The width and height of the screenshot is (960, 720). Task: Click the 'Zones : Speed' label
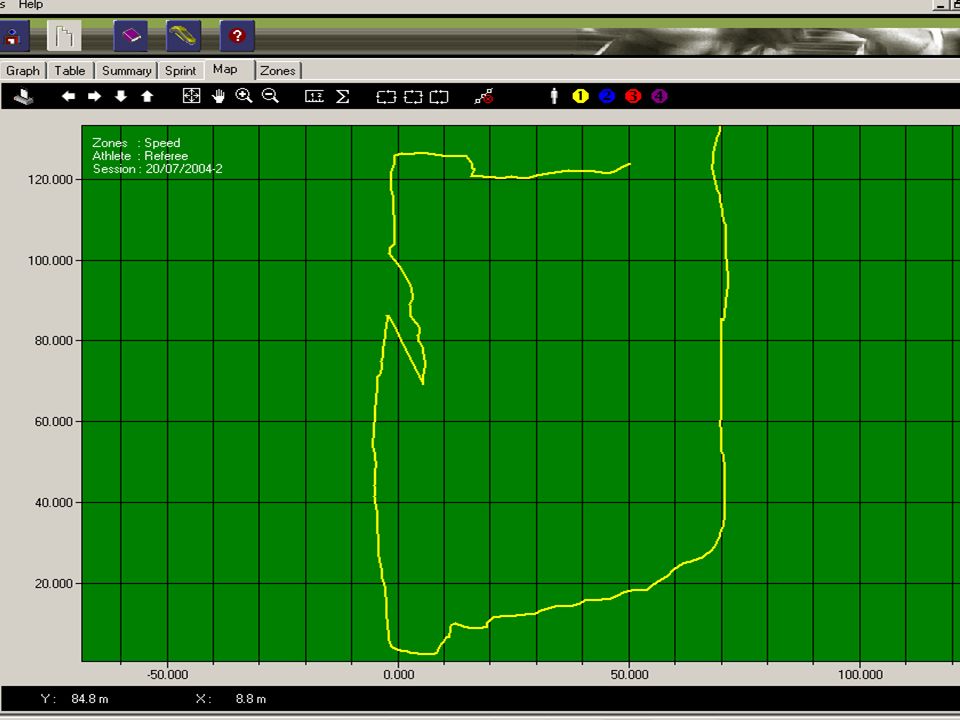(x=136, y=143)
